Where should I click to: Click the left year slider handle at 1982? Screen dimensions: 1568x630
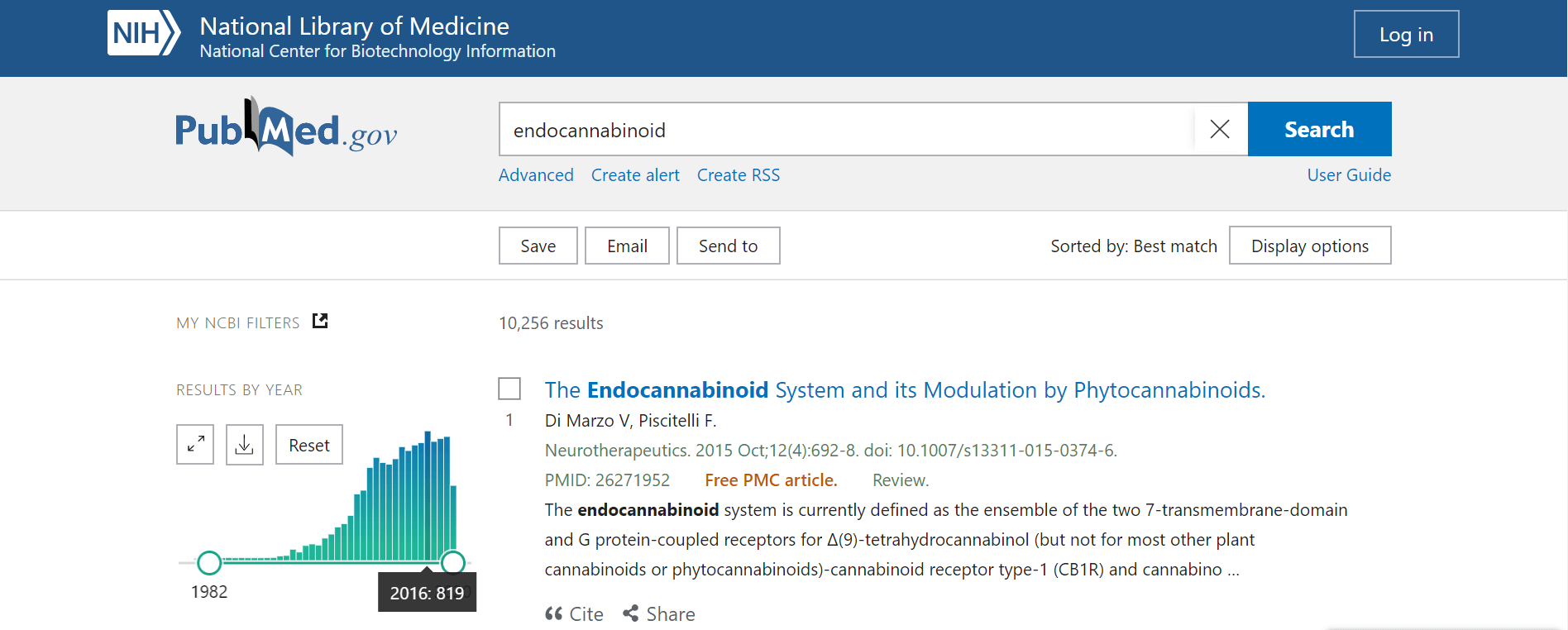209,563
